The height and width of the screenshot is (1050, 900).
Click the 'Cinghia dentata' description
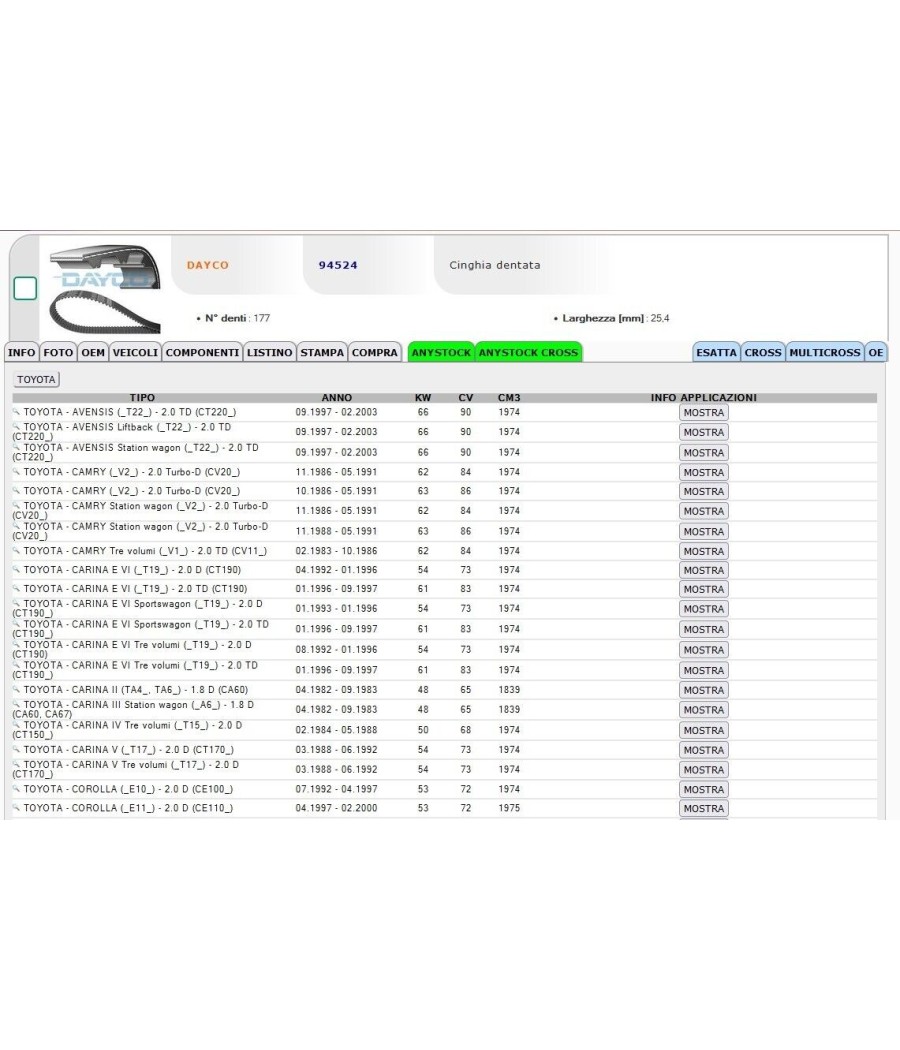[495, 265]
